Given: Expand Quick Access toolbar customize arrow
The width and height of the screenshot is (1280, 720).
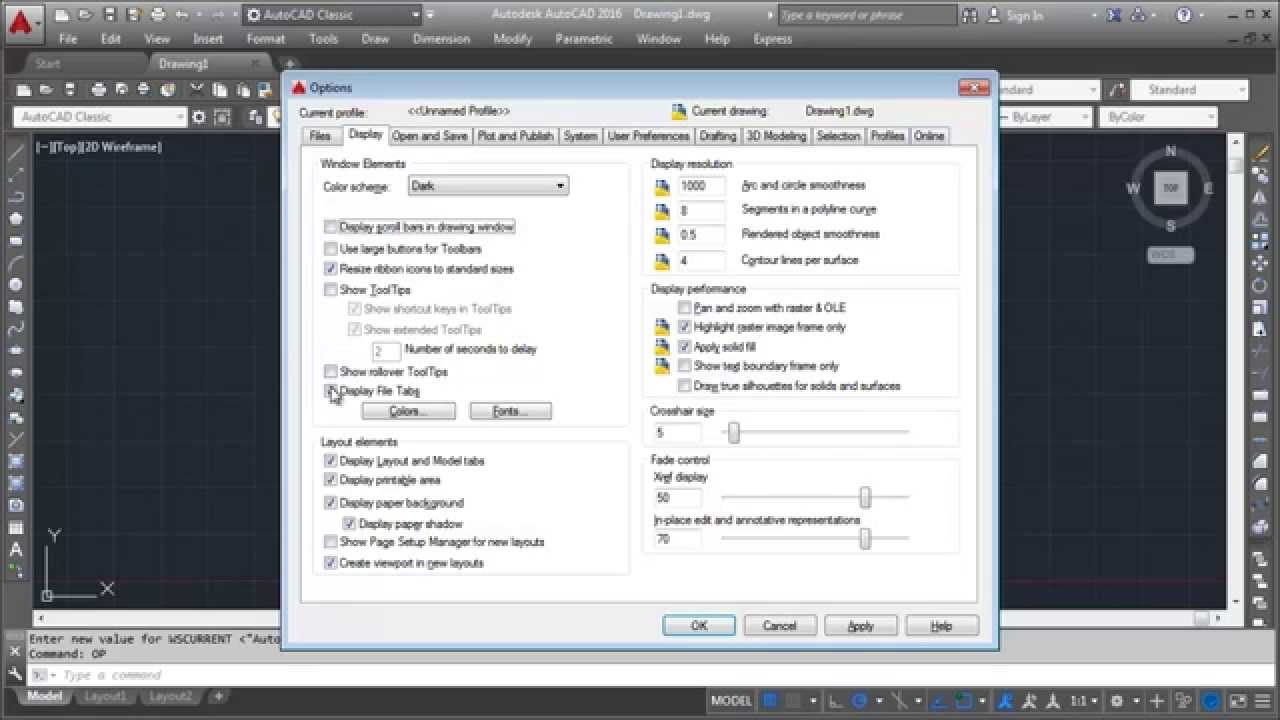Looking at the screenshot, I should click(x=430, y=15).
